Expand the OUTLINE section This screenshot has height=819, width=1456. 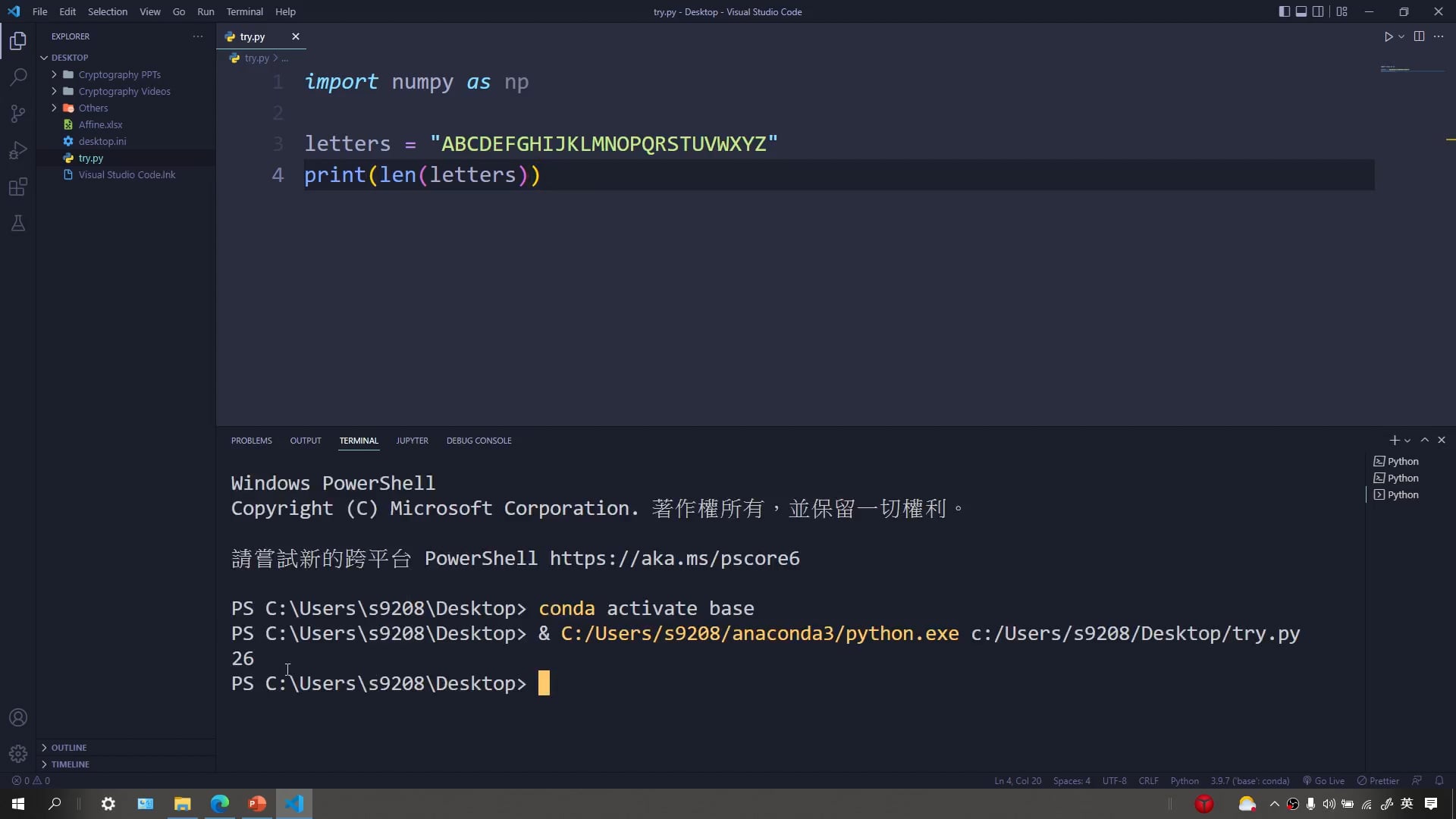pyautogui.click(x=69, y=748)
